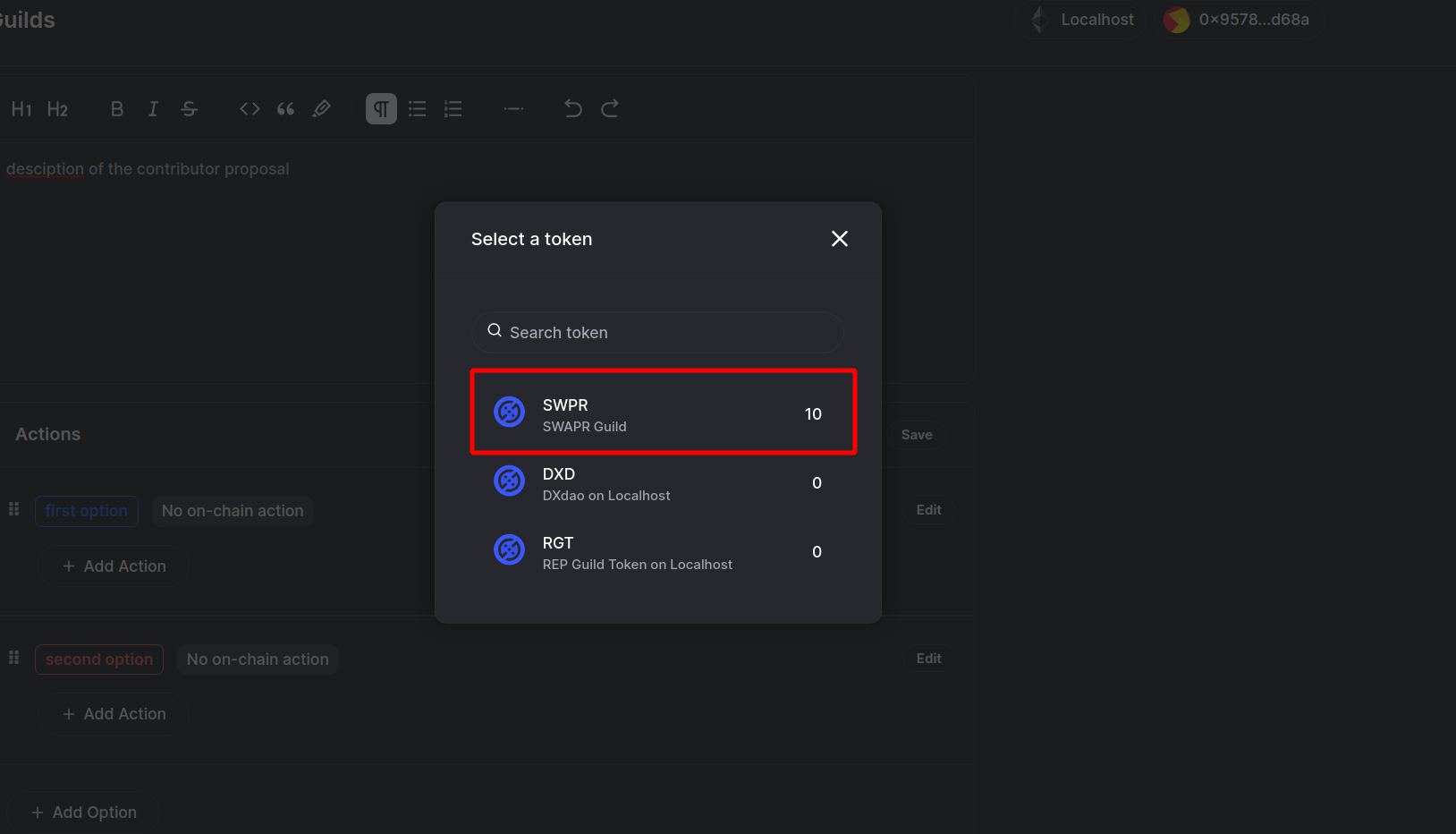Click the search magnifier icon
This screenshot has width=1456, height=834.
[x=495, y=331]
